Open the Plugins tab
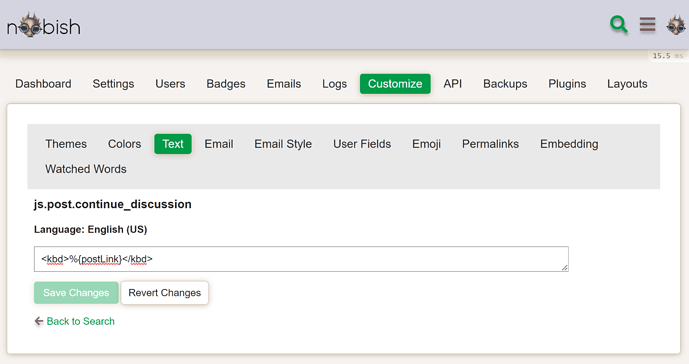 tap(567, 84)
